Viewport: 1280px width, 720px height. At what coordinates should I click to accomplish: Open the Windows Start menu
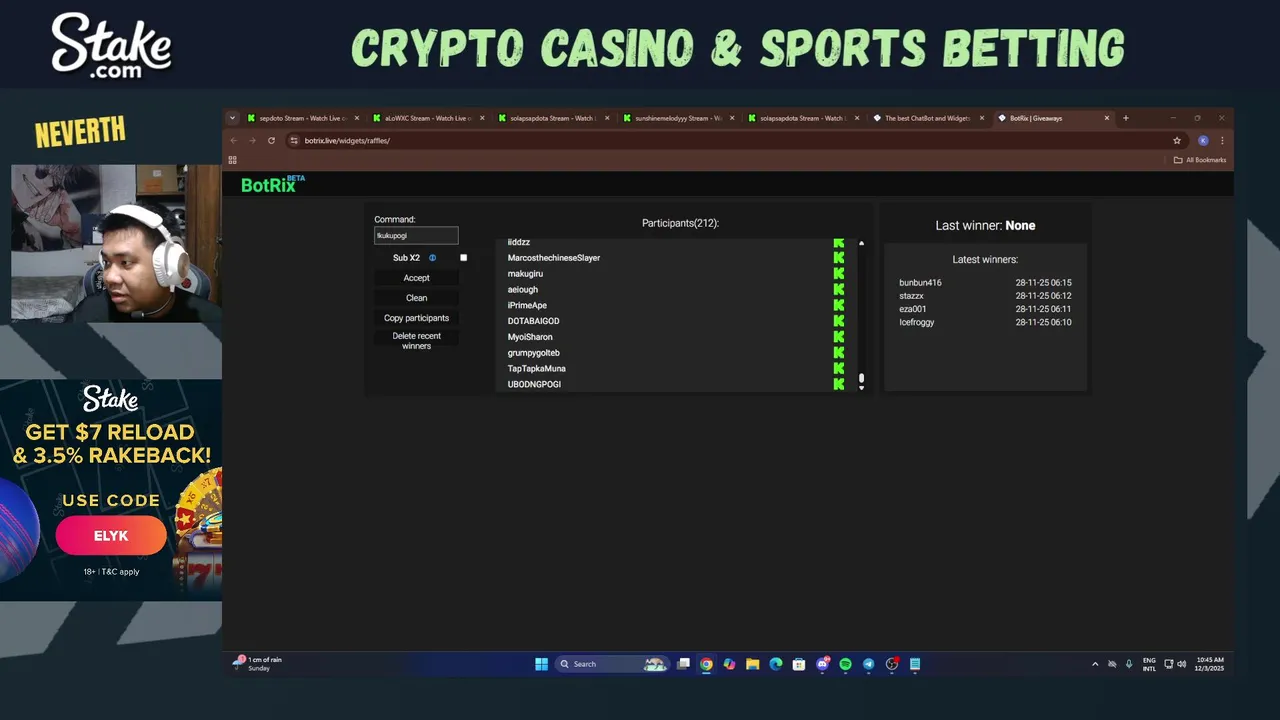click(x=541, y=664)
